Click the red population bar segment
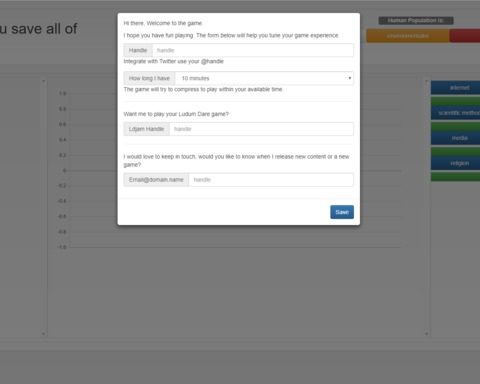 (x=465, y=36)
